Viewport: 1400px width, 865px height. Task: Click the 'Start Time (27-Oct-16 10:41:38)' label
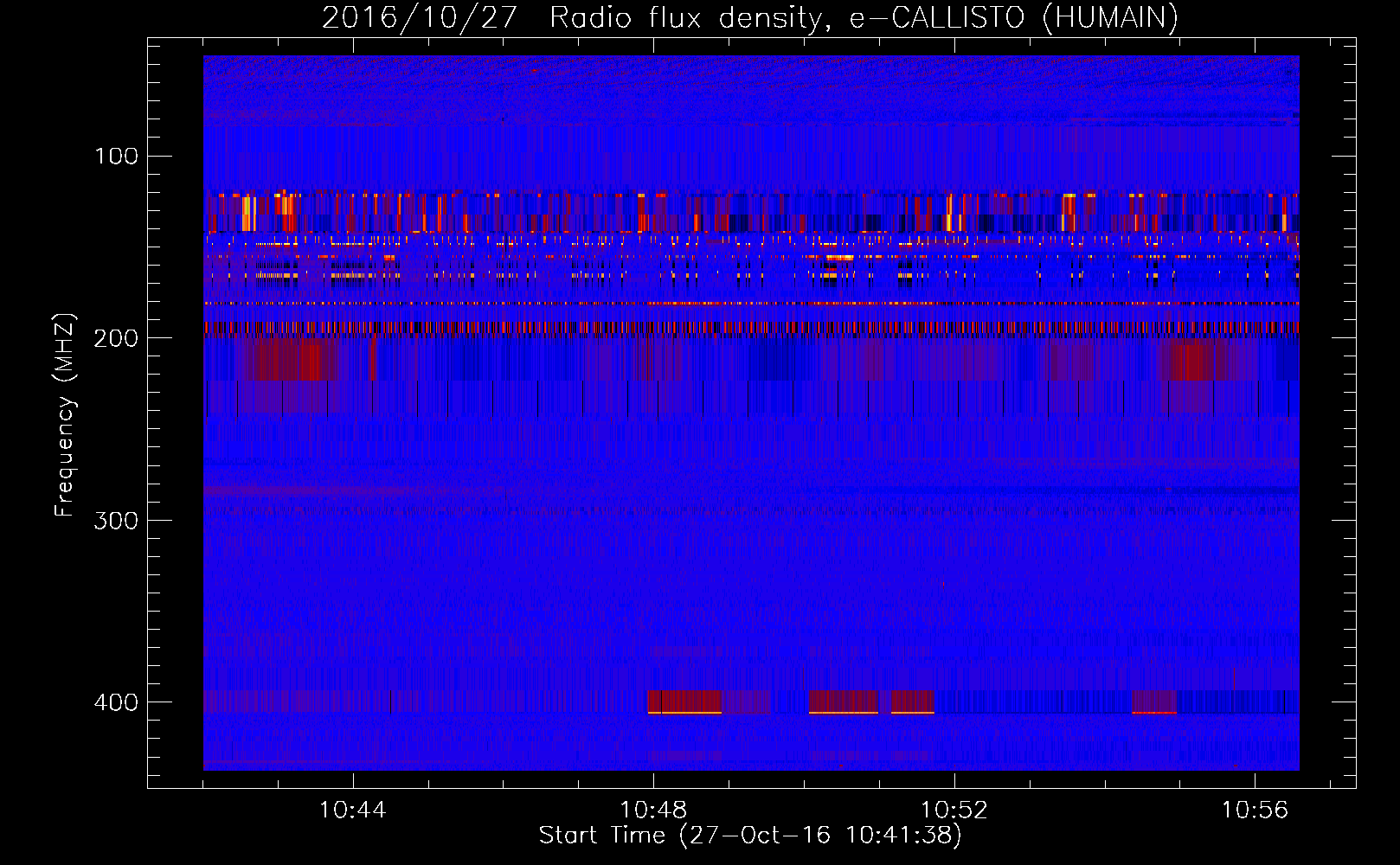(750, 836)
